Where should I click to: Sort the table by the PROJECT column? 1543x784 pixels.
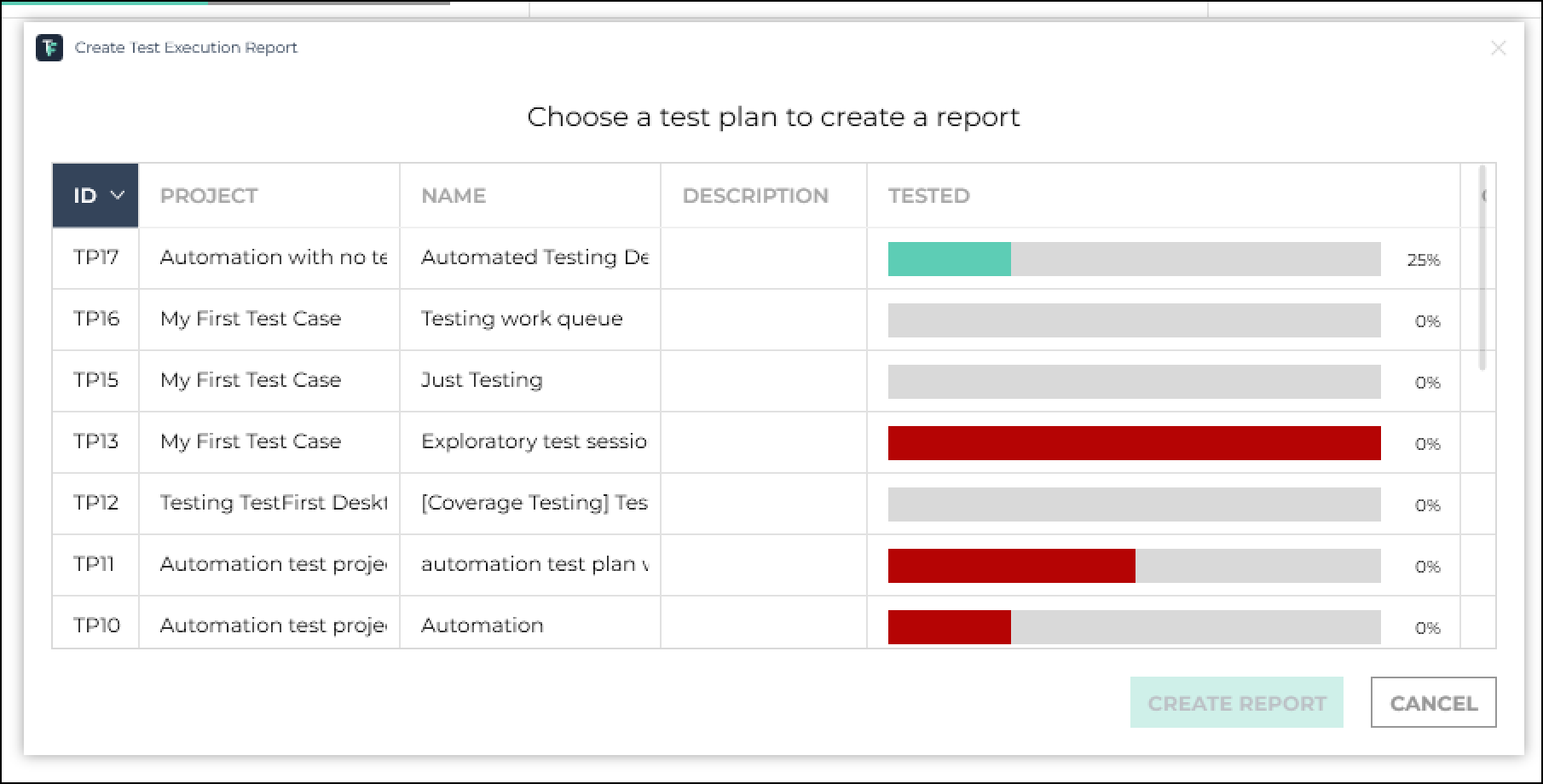210,195
